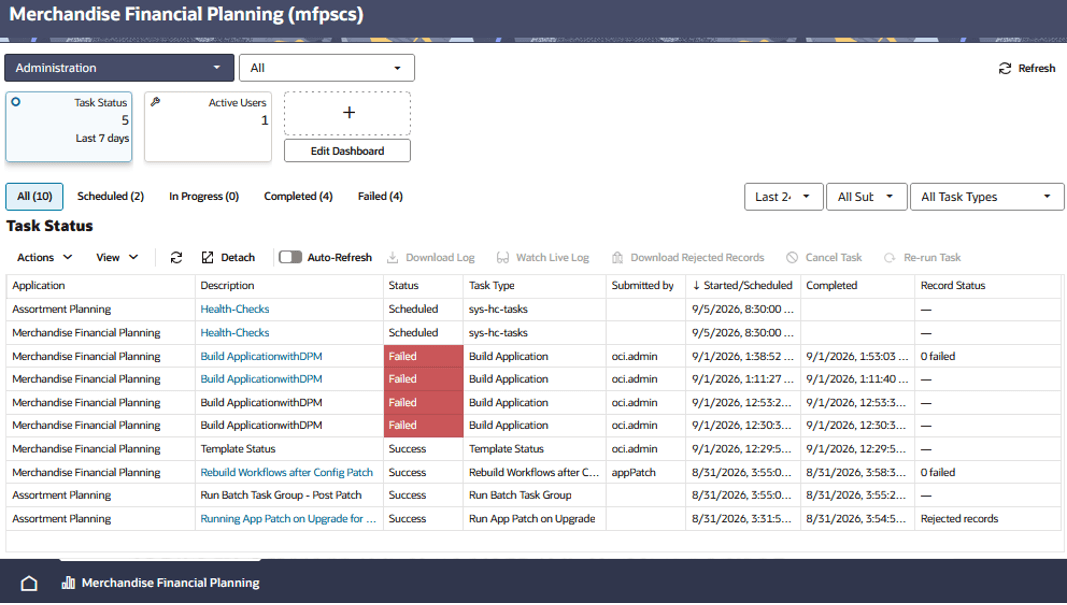Click the Watch Live Log icon
Viewport: 1067px width, 605px height.
point(503,257)
